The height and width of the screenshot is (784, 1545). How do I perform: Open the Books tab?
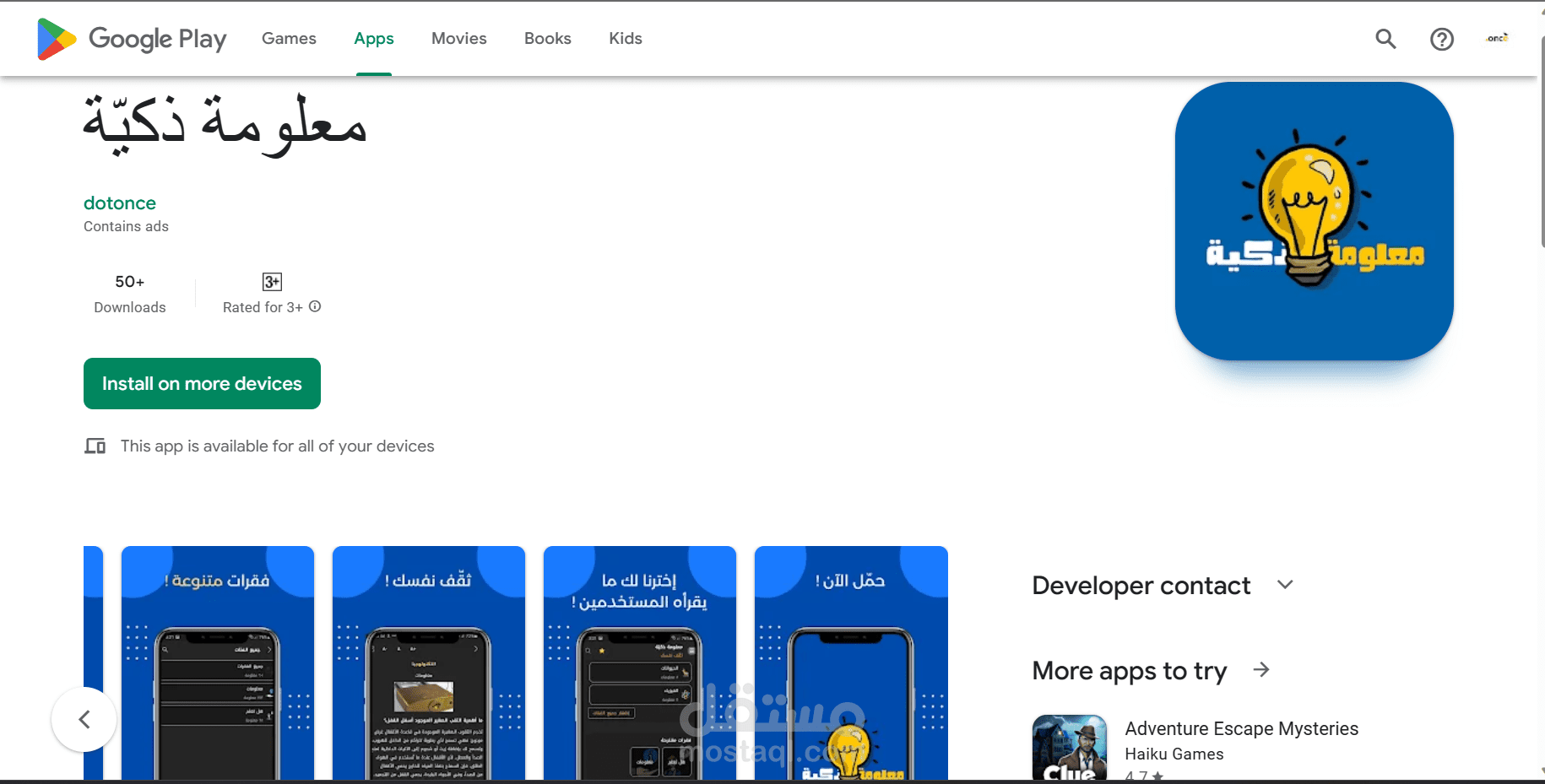[548, 39]
